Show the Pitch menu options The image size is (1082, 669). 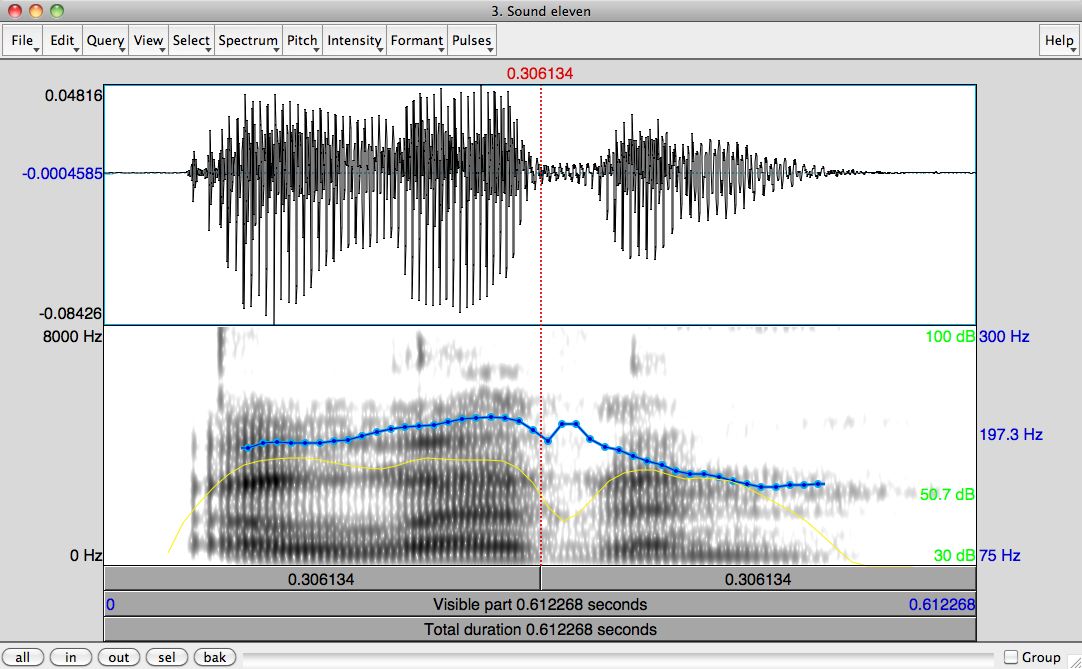click(x=302, y=41)
